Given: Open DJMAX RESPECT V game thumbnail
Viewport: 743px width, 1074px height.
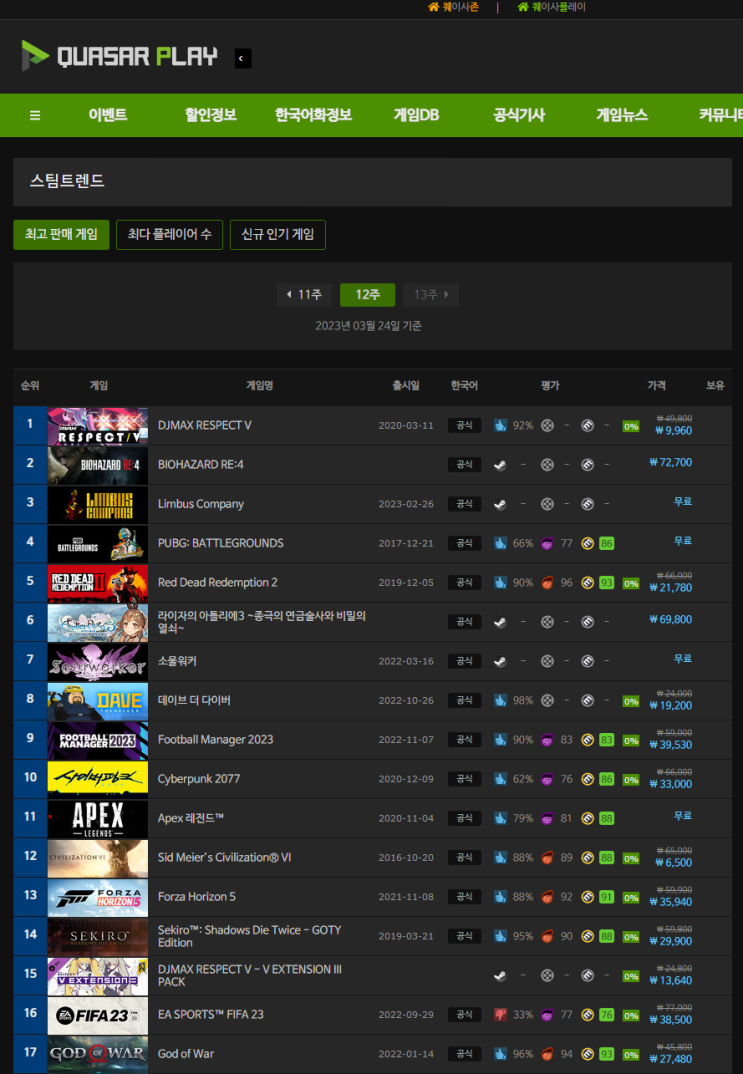Looking at the screenshot, I should pos(97,426).
